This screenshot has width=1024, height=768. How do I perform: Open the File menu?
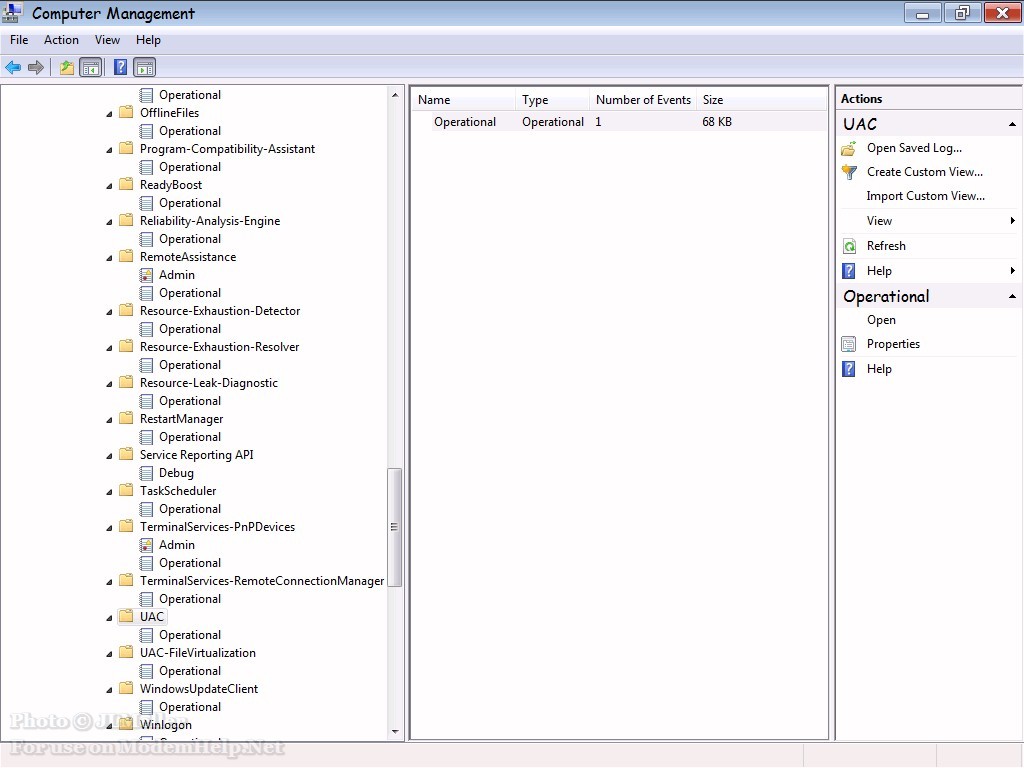(x=19, y=40)
